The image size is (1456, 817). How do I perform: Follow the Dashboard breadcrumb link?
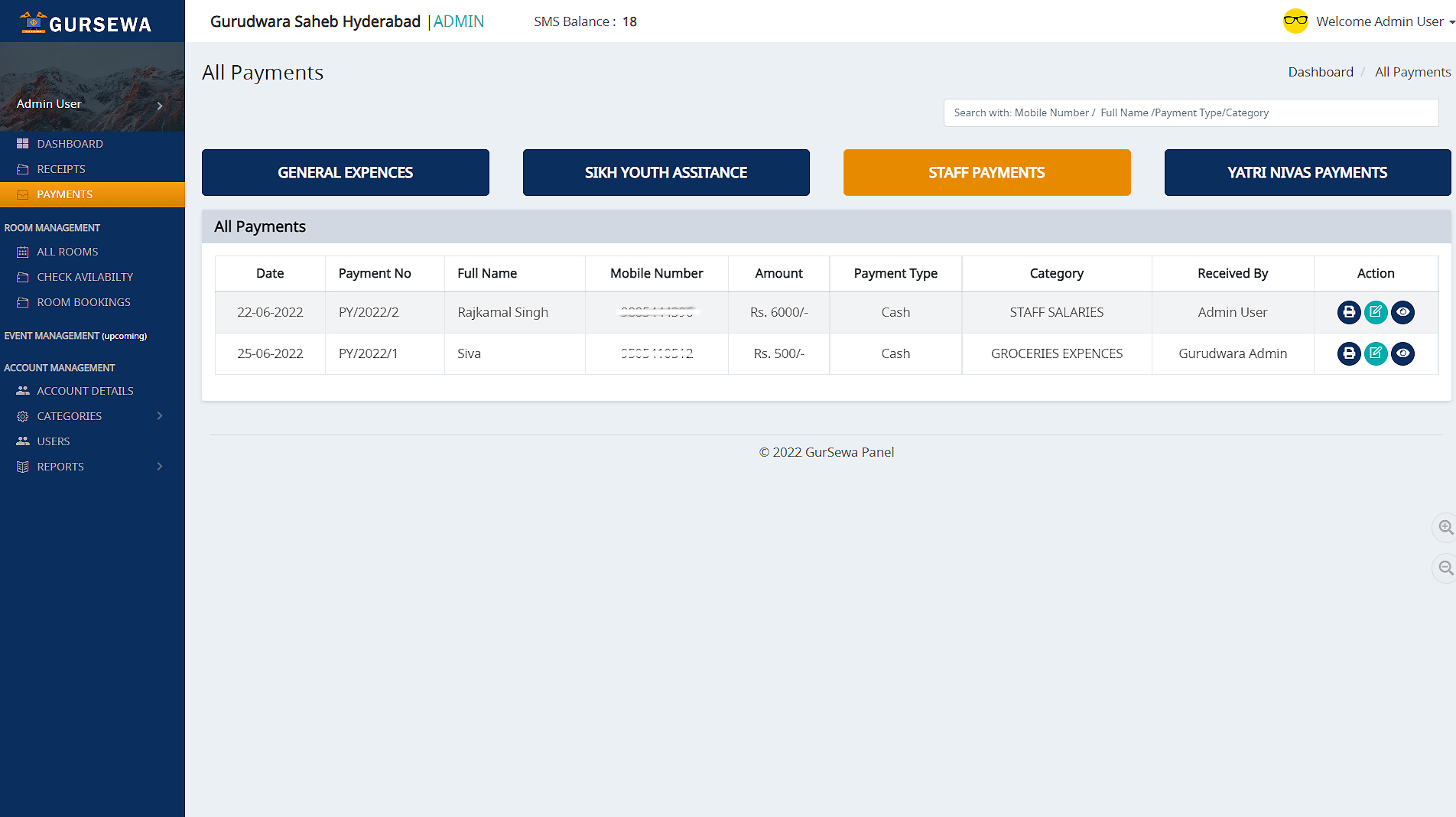point(1320,72)
